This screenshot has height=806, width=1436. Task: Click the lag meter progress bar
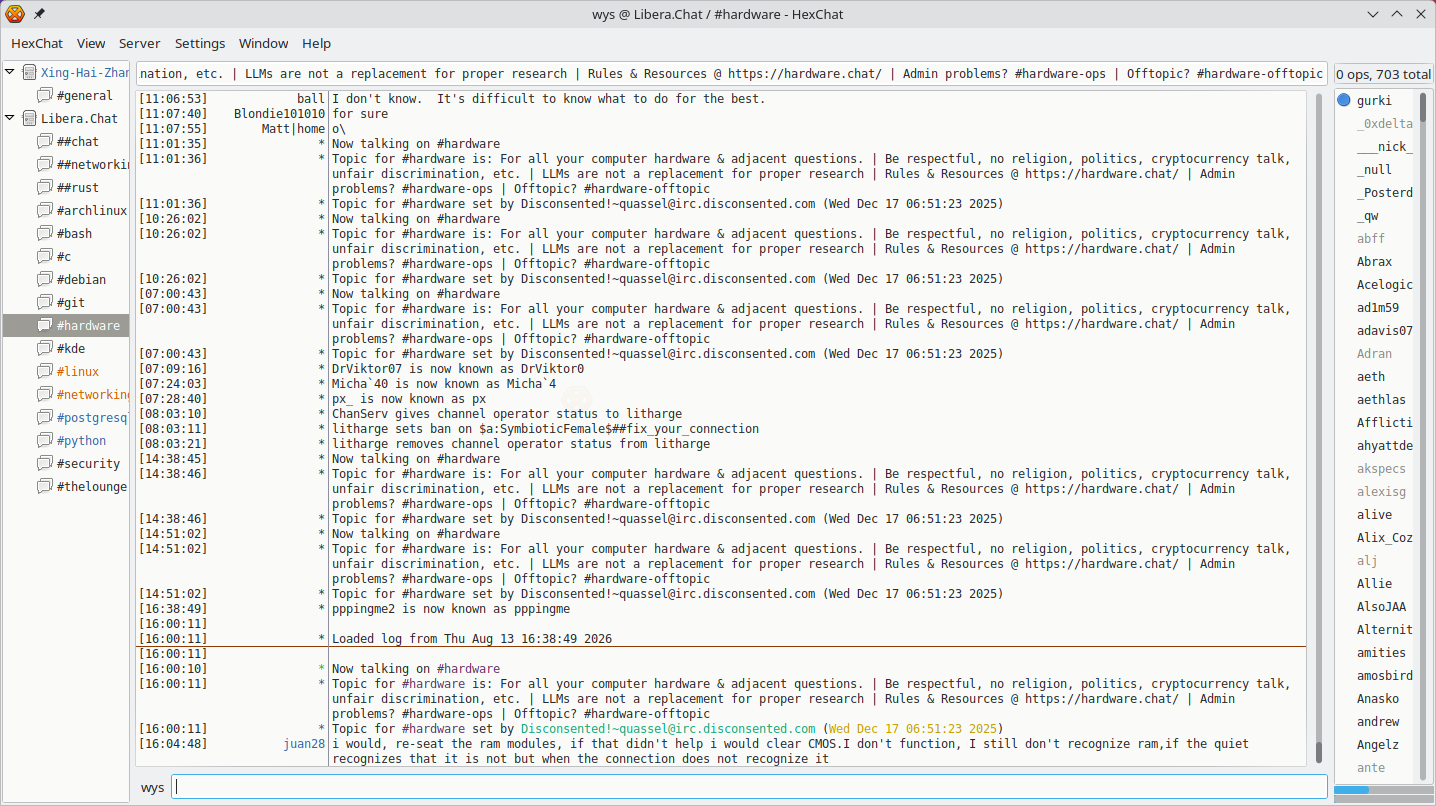coord(1383,790)
